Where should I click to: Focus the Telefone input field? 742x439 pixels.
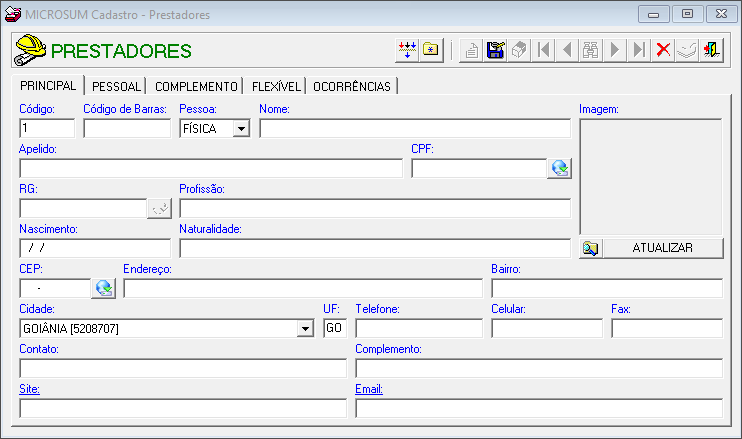[419, 328]
